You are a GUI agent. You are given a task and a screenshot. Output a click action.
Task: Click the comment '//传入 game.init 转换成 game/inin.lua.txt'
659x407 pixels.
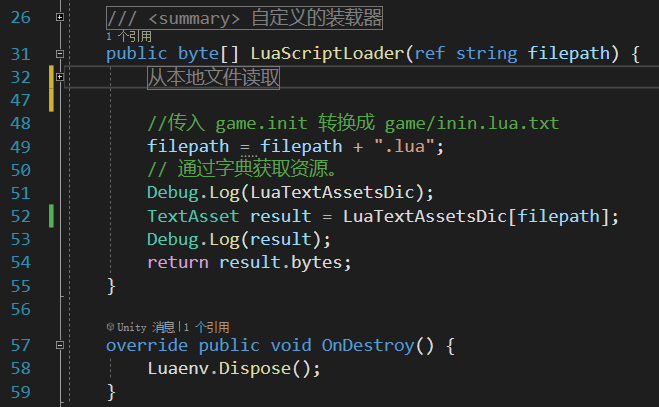[353, 123]
